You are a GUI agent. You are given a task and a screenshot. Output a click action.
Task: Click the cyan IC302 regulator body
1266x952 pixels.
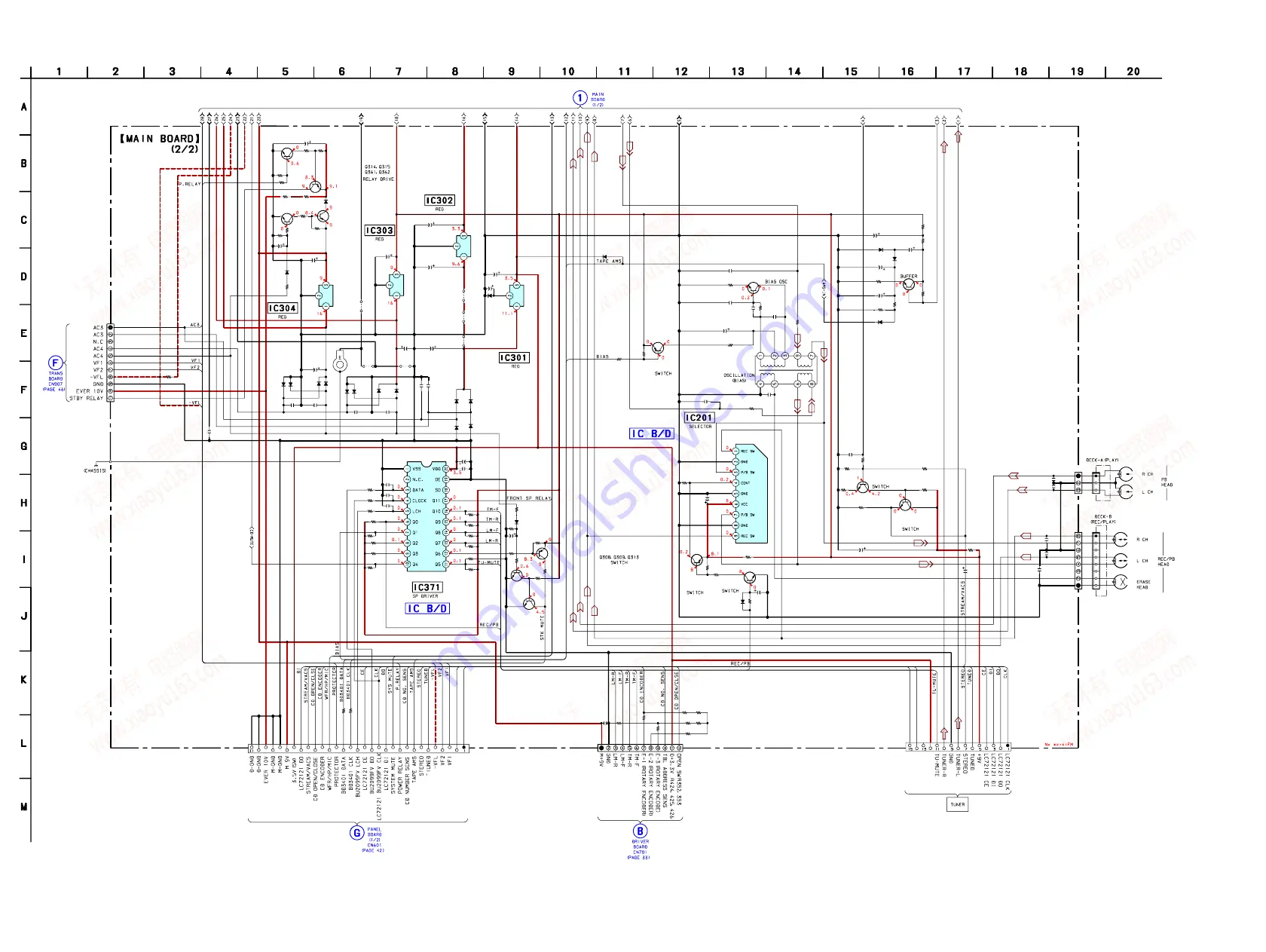(x=463, y=246)
